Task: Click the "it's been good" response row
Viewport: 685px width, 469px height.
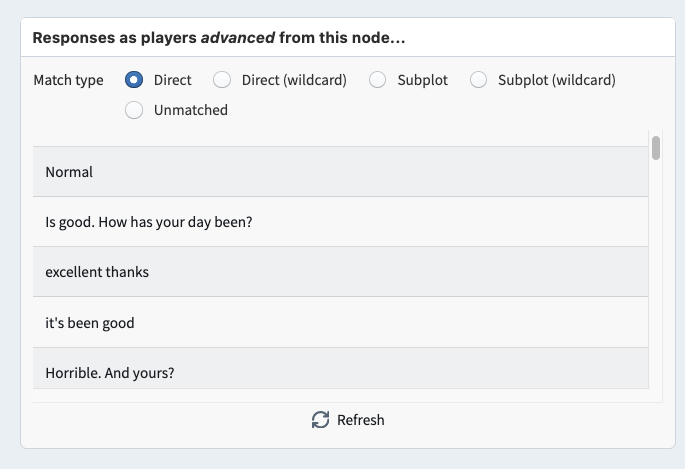Action: (340, 323)
